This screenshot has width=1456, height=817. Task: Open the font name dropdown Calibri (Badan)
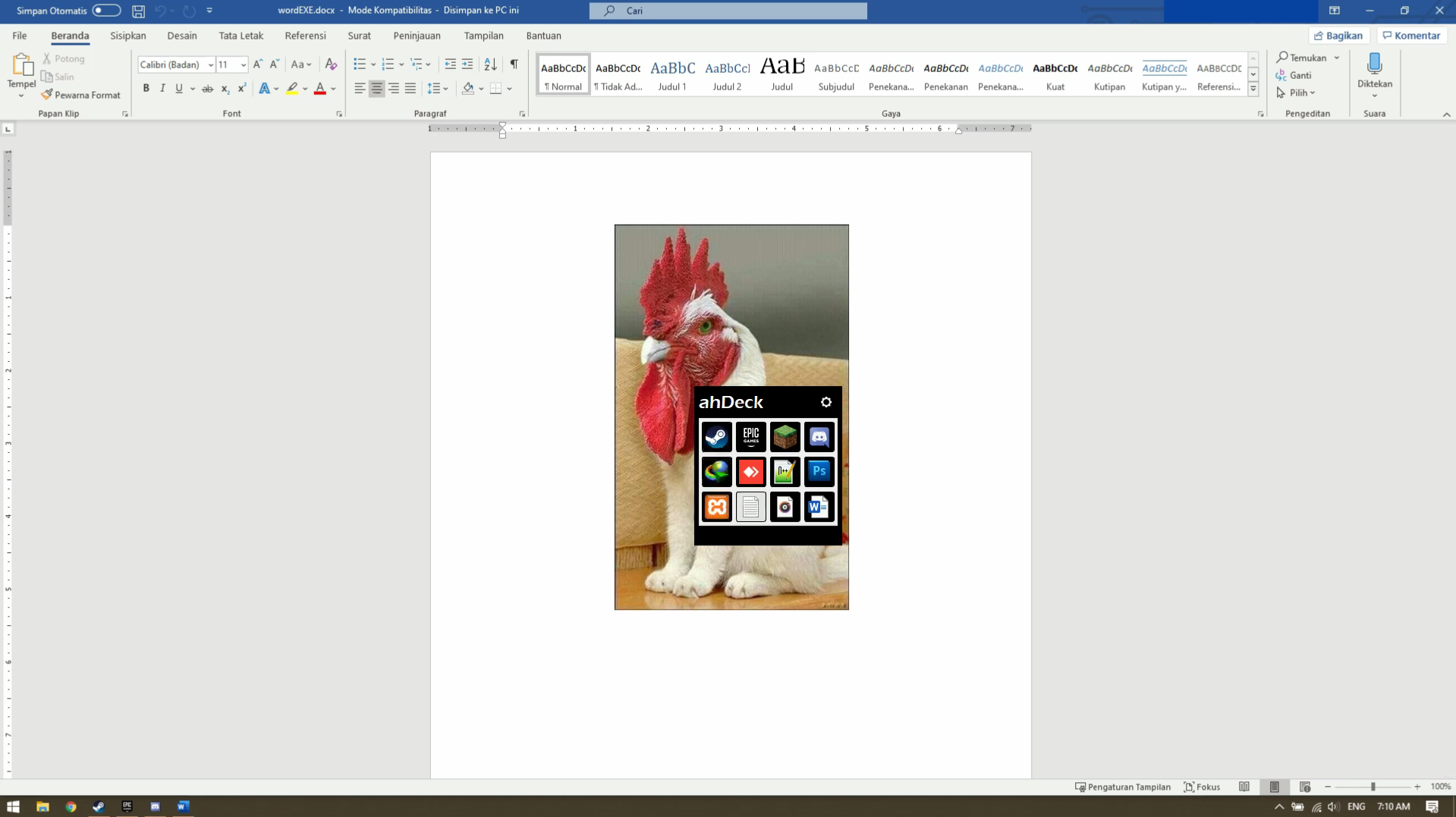coord(210,65)
